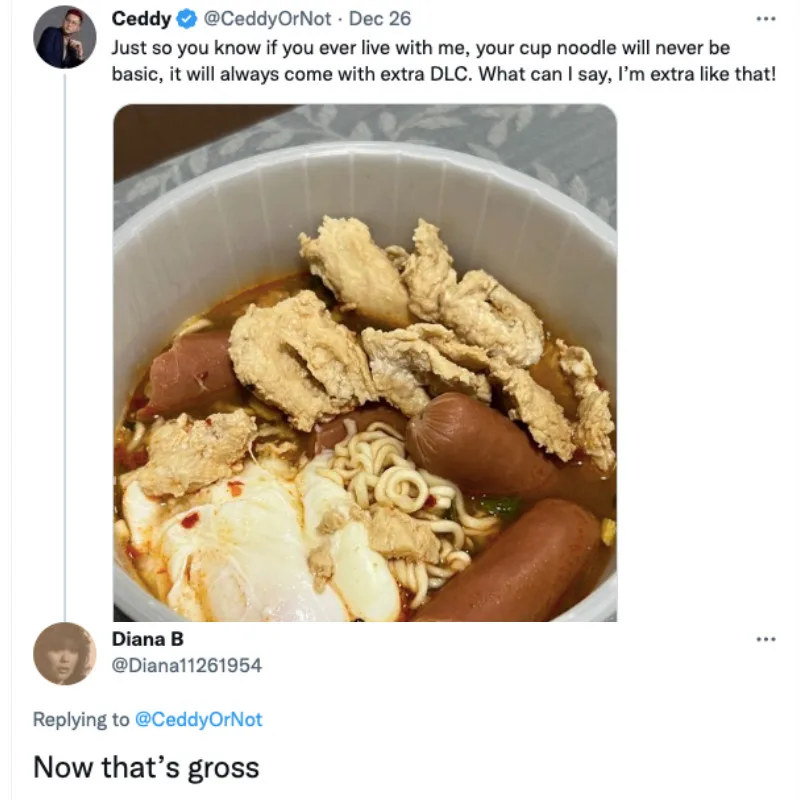Open the @Diana11261954 handle

coord(186,665)
